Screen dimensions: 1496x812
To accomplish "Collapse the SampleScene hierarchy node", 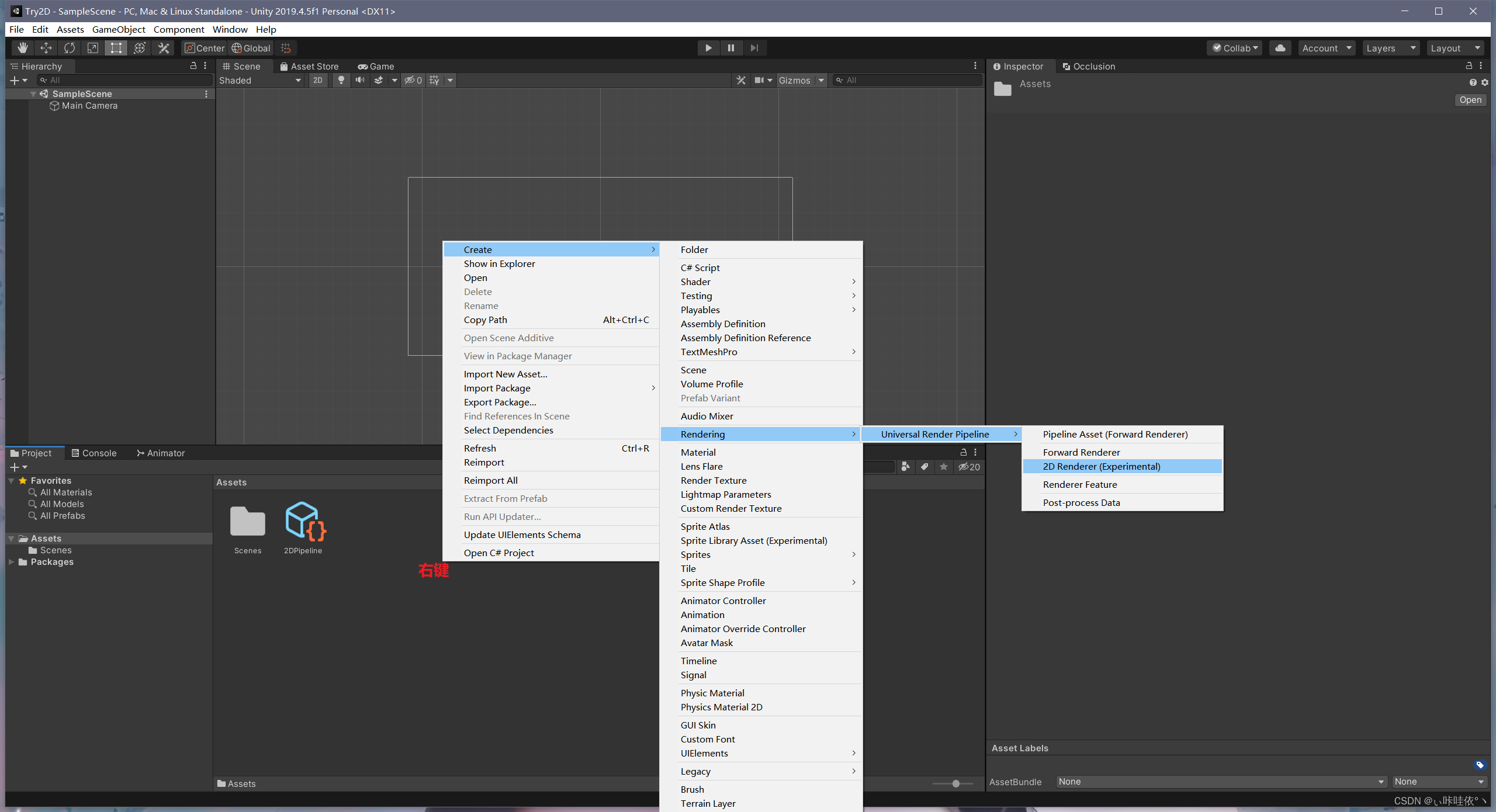I will tap(33, 94).
